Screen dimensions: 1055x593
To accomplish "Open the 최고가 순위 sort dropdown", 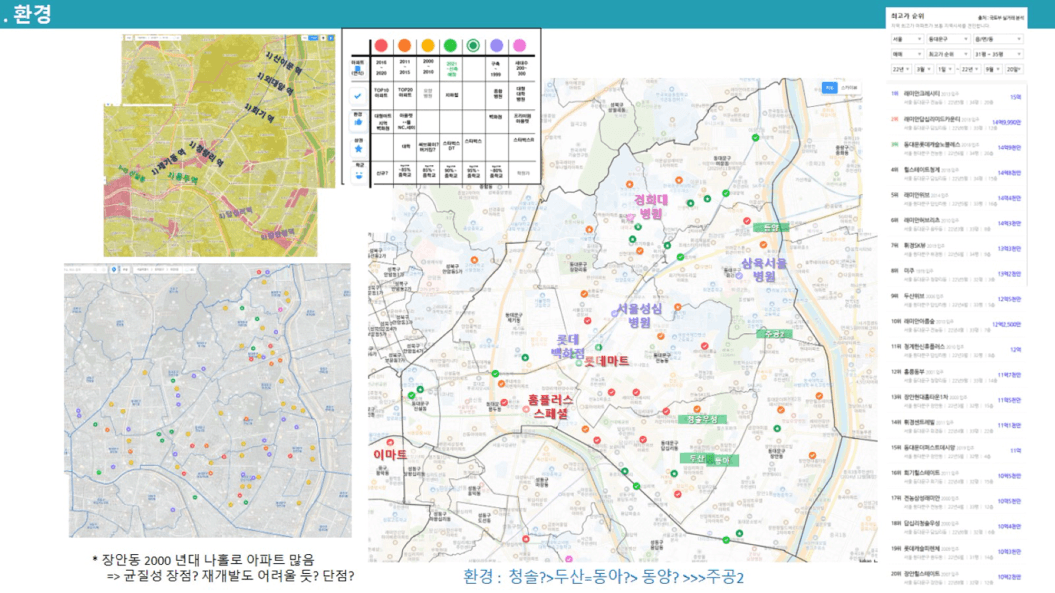I will point(948,54).
